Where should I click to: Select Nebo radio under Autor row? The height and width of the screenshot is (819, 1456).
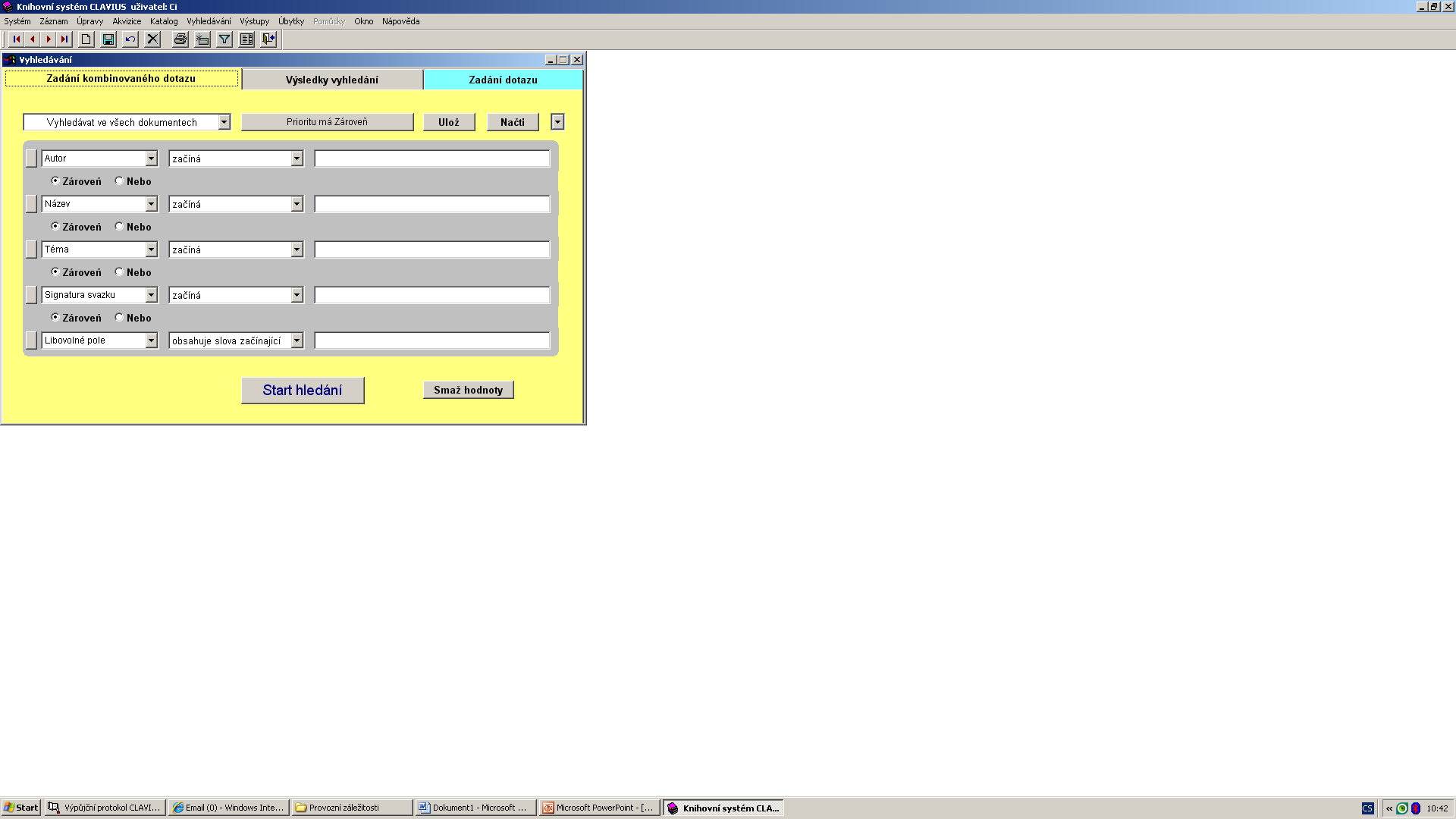coord(119,181)
